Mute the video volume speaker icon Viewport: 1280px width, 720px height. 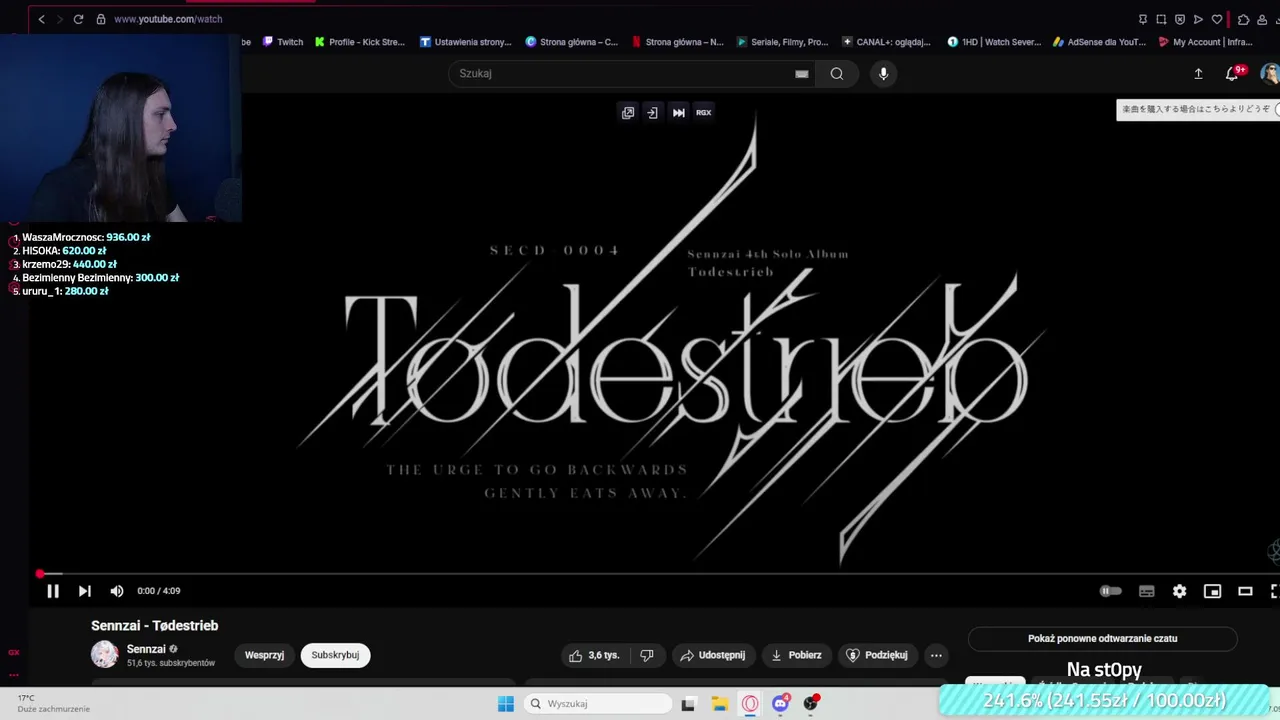(117, 591)
